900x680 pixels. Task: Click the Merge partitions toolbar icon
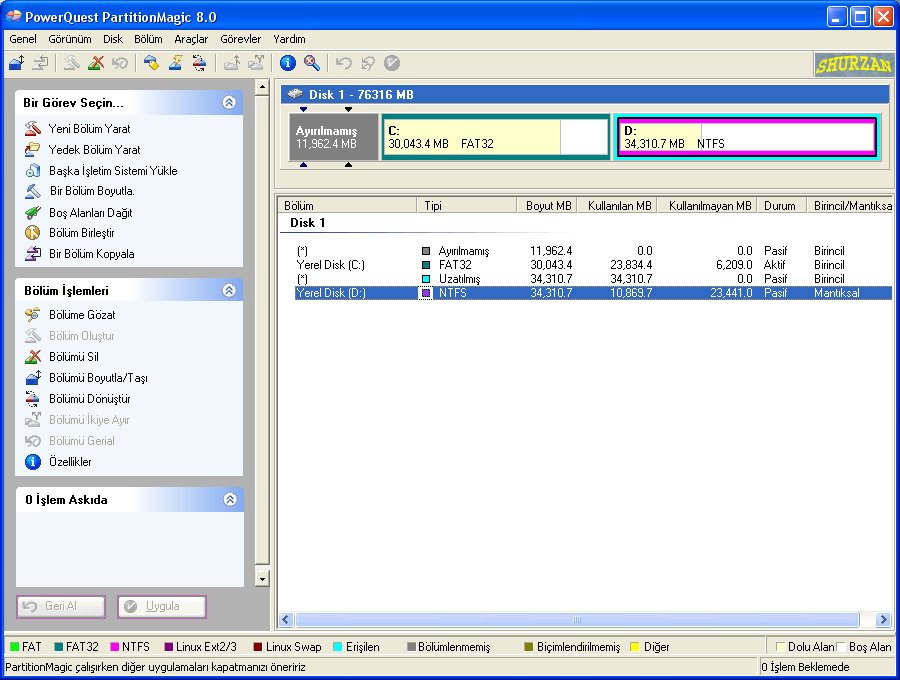coord(231,63)
